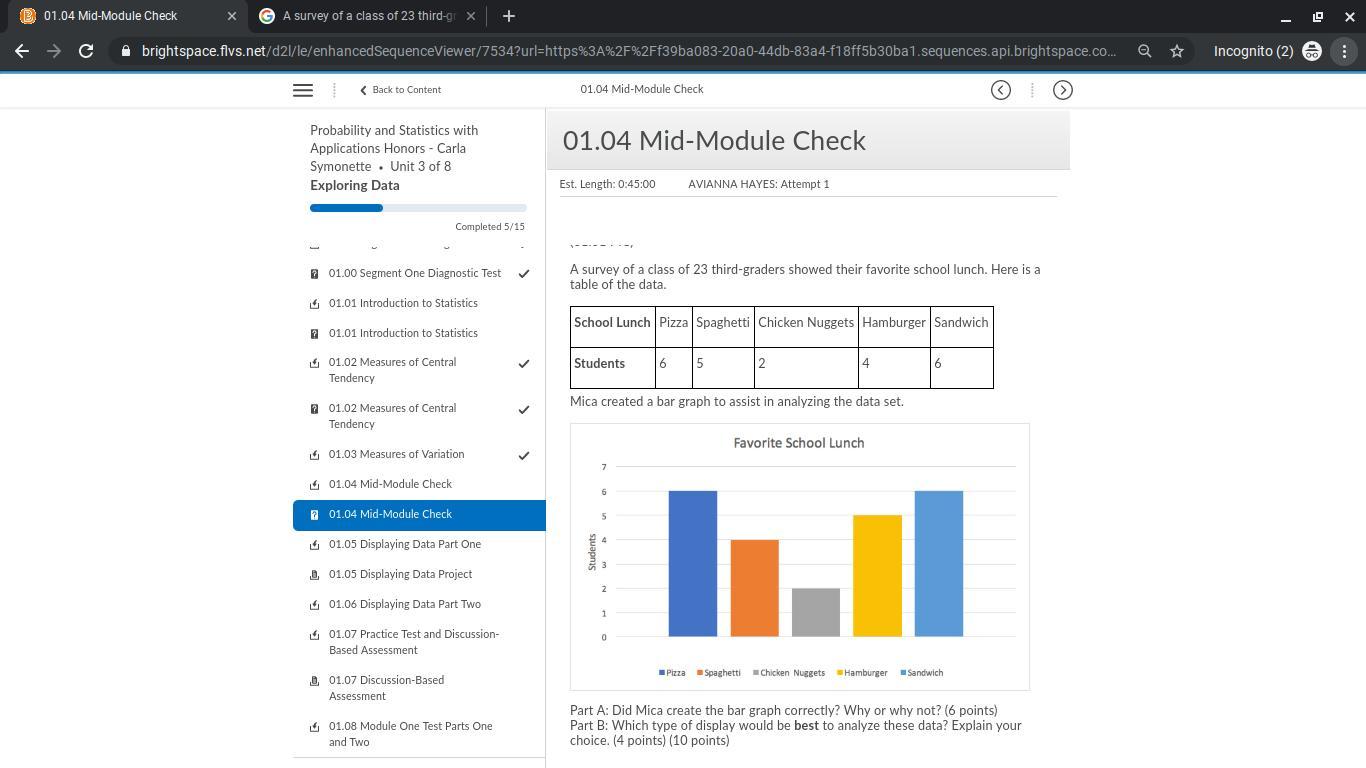Close the 01.04 Mid-Module Check tab

tap(232, 16)
